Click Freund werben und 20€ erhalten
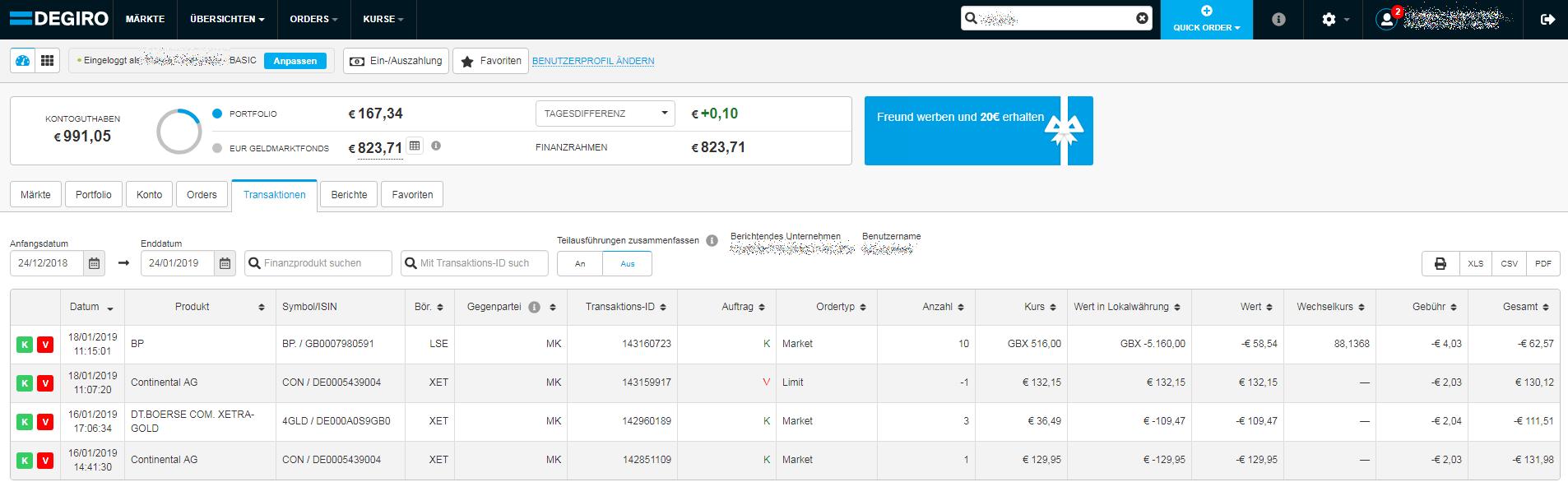The image size is (1568, 496). pyautogui.click(x=960, y=117)
